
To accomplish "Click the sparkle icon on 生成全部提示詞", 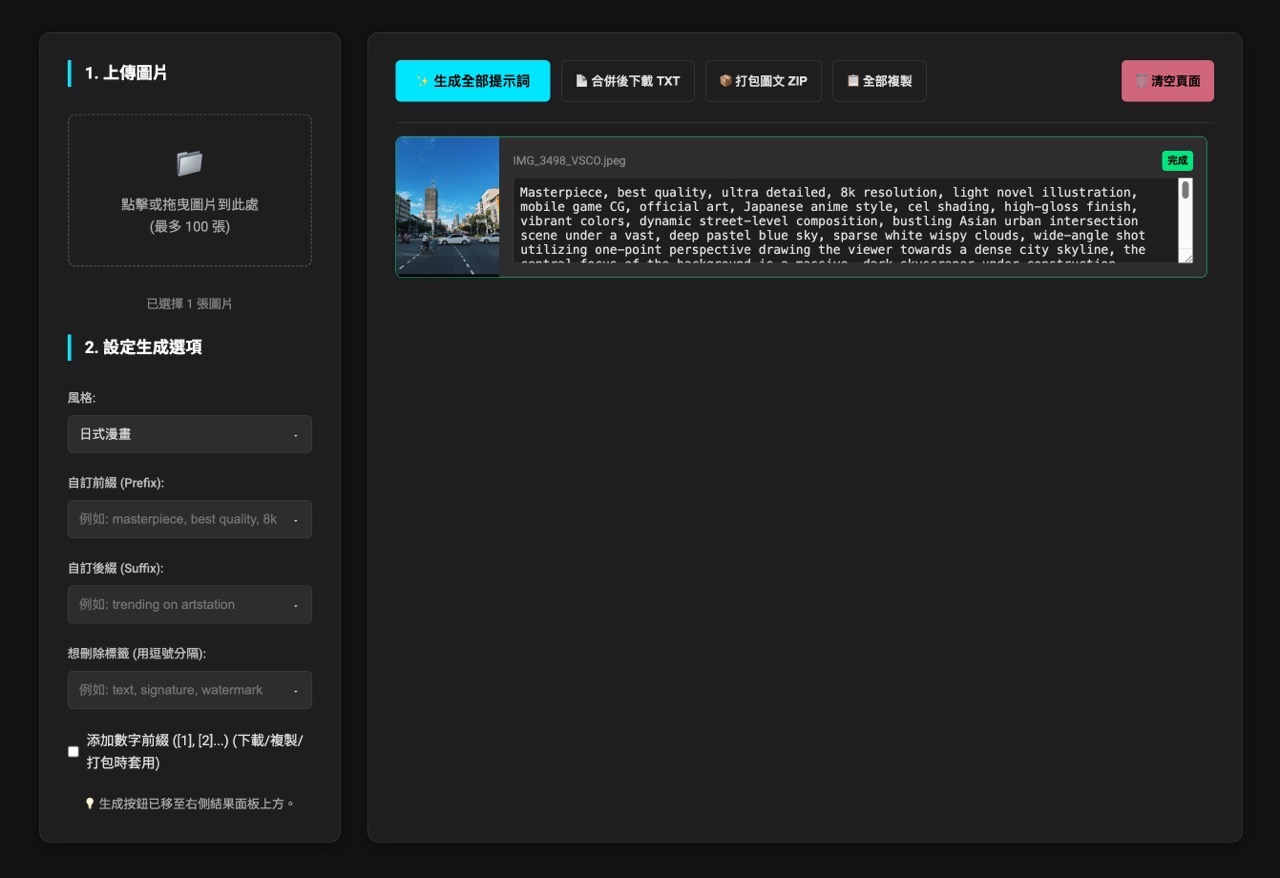I will (x=422, y=81).
